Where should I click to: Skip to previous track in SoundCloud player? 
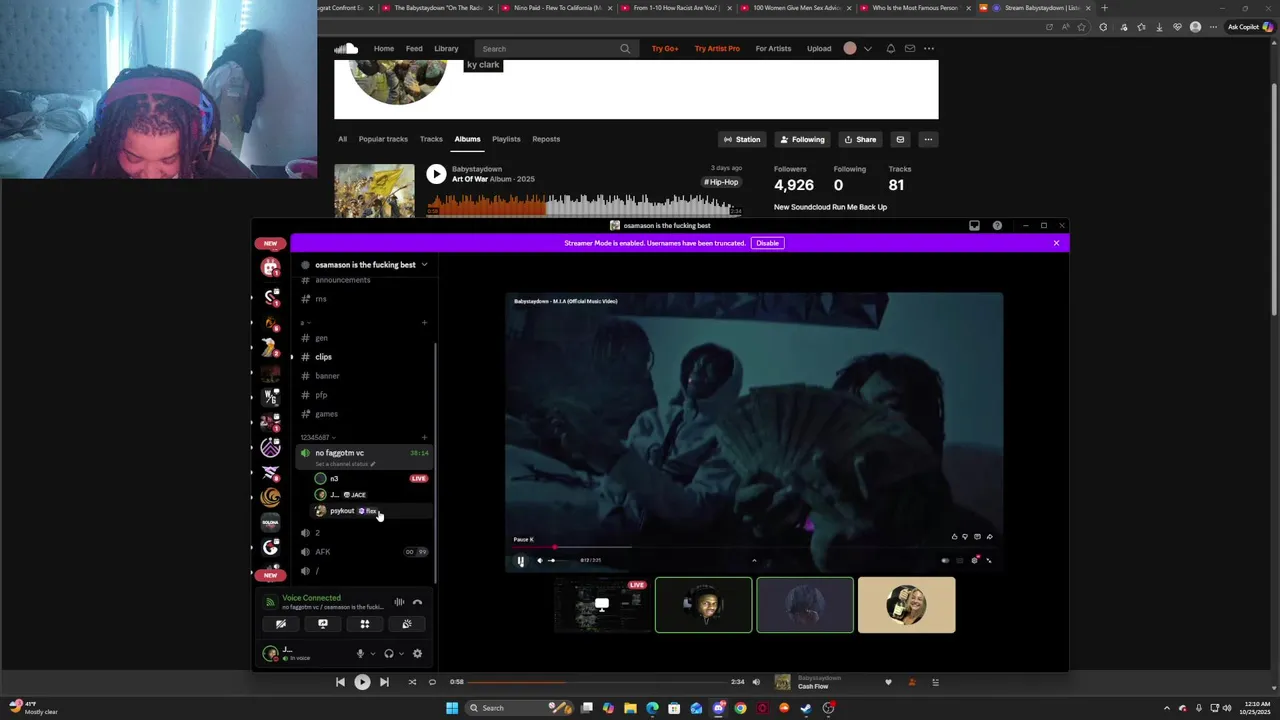pyautogui.click(x=340, y=682)
